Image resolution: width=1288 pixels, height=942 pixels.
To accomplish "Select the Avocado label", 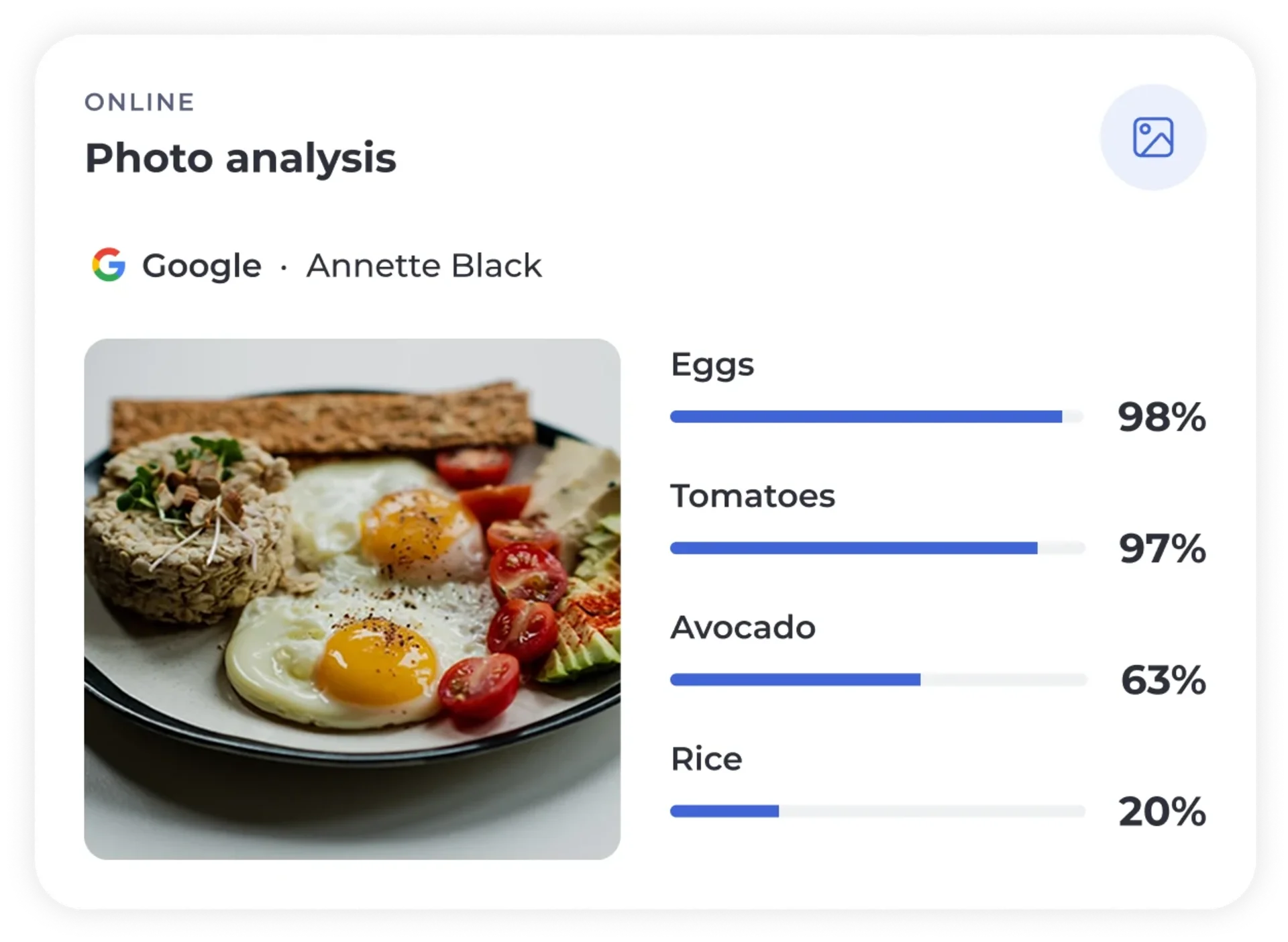I will [743, 628].
